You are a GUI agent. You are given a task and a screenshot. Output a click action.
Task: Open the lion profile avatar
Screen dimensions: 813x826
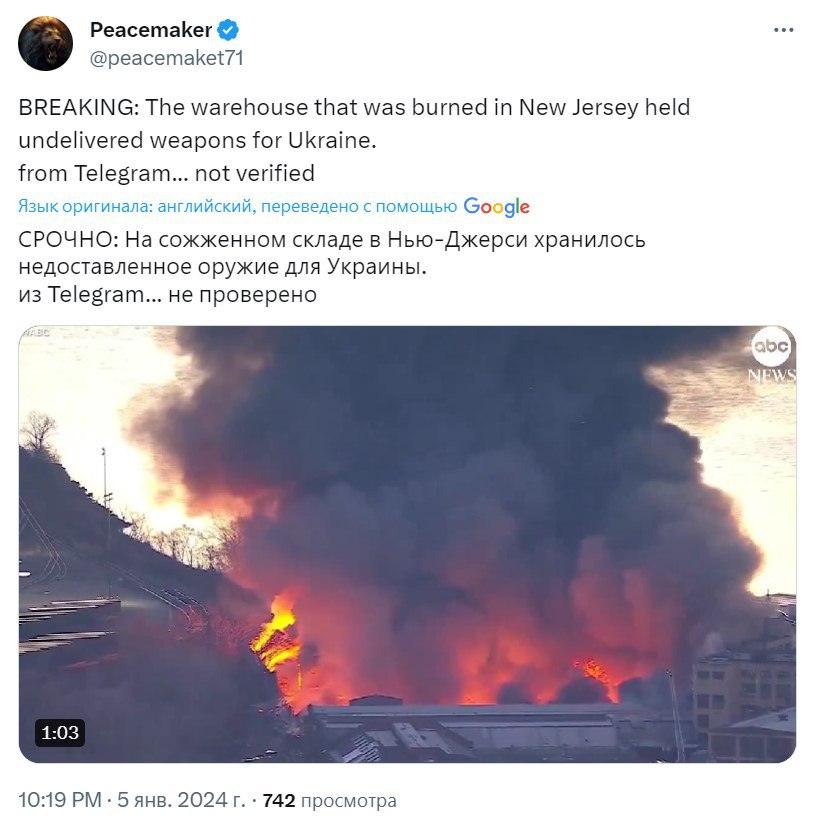[x=46, y=44]
